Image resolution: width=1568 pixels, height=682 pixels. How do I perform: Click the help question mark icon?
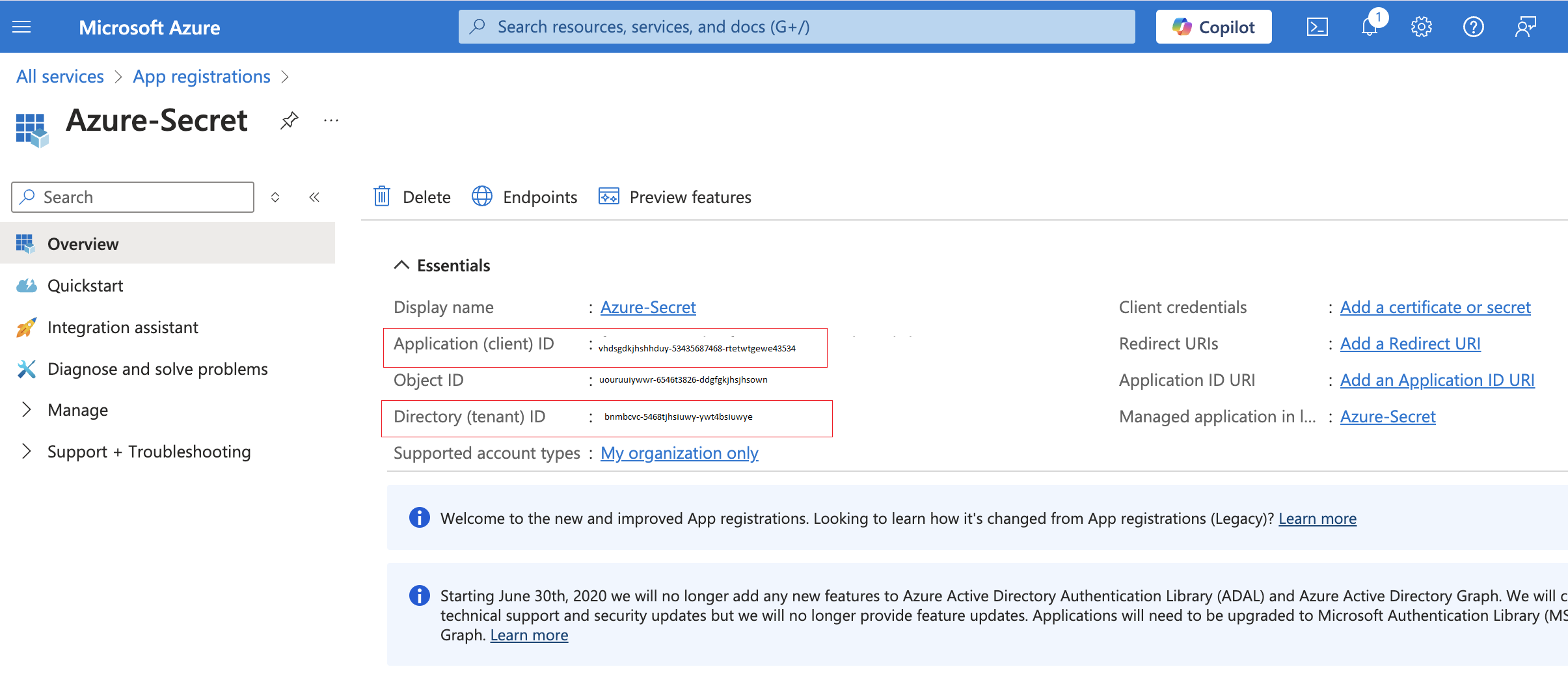coord(1473,27)
